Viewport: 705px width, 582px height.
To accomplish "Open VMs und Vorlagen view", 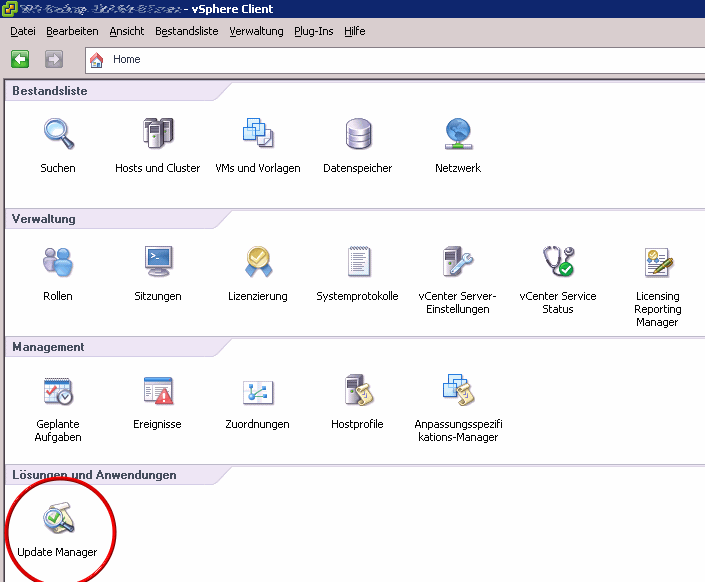I will (258, 134).
